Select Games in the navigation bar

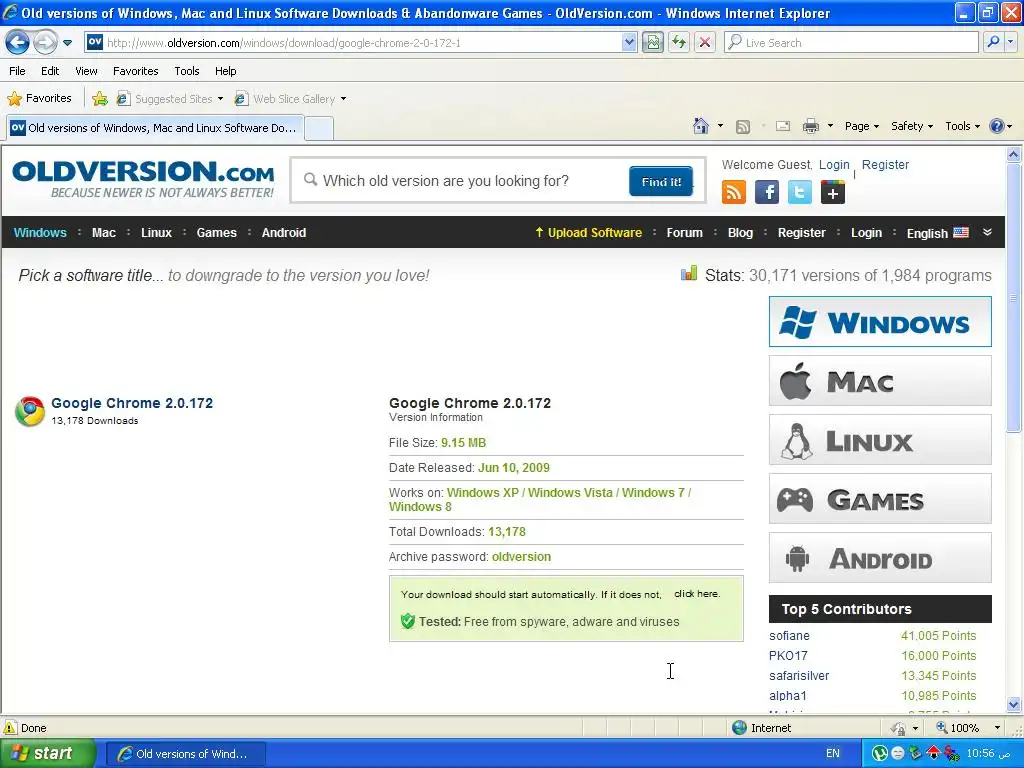[216, 232]
